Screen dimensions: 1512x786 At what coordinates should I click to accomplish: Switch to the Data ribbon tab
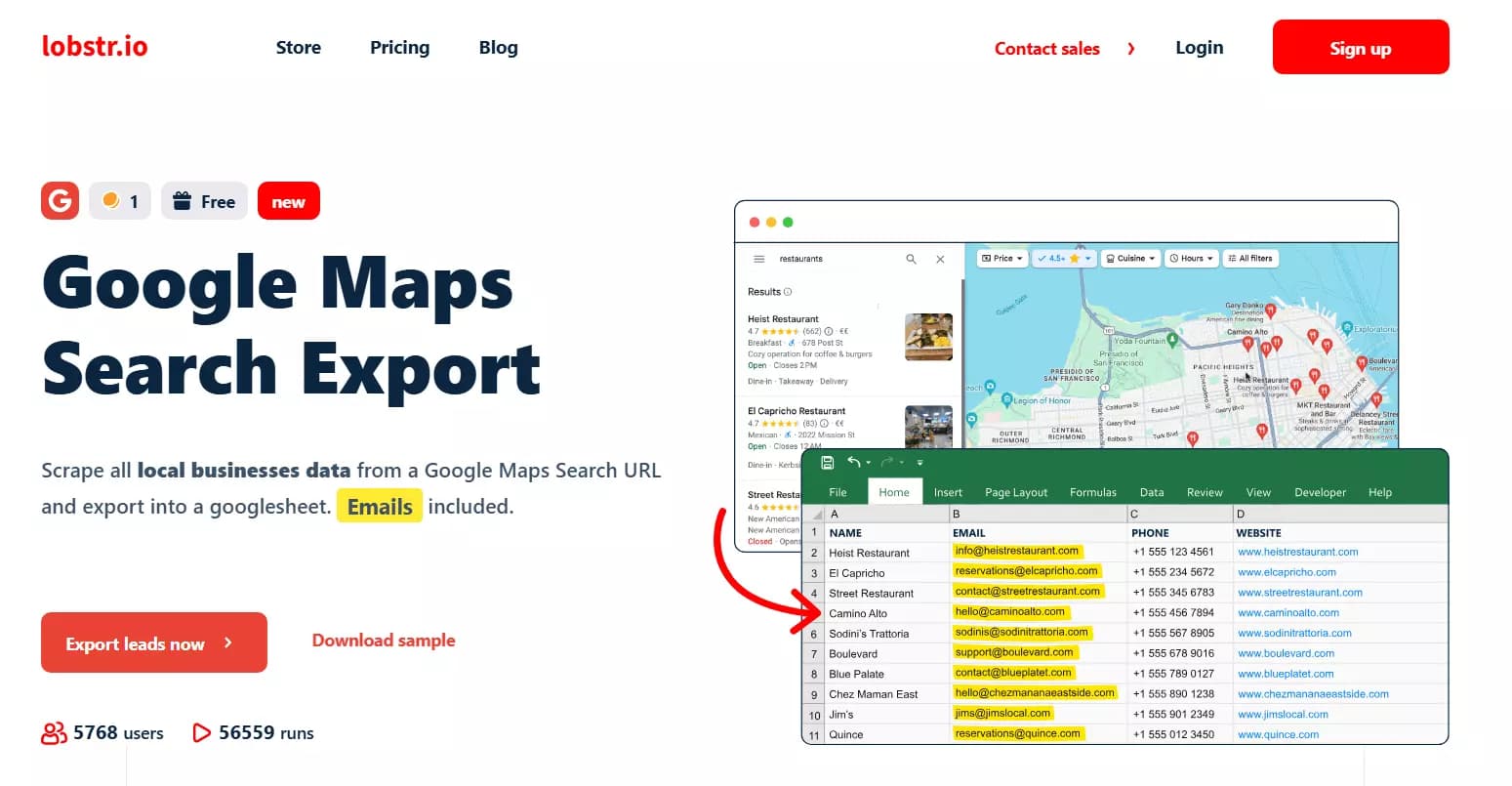click(1152, 492)
